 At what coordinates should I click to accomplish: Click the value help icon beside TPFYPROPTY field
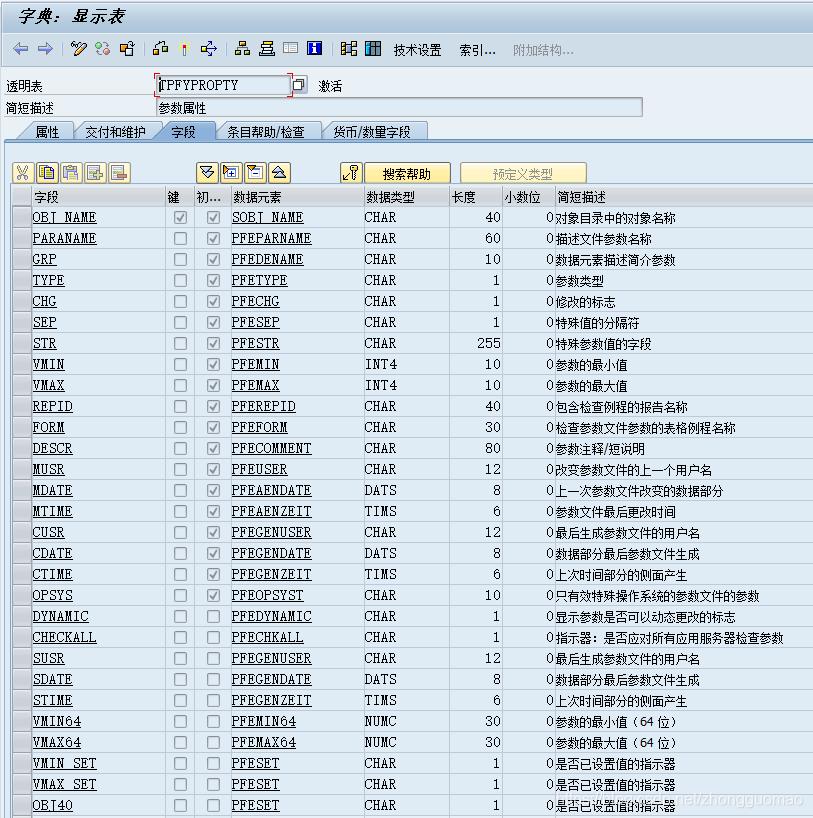point(299,85)
